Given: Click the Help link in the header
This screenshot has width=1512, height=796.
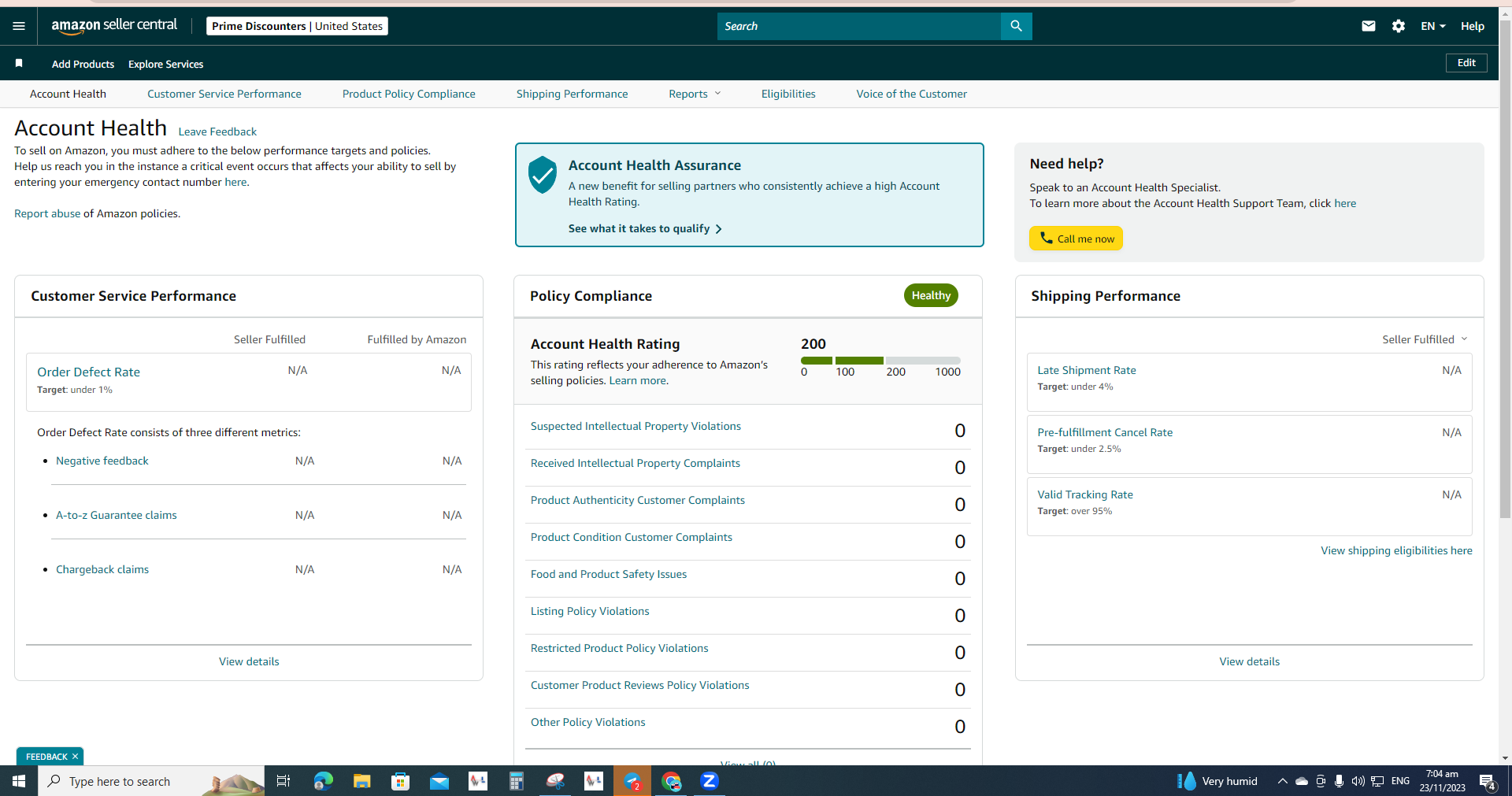Looking at the screenshot, I should pyautogui.click(x=1472, y=26).
